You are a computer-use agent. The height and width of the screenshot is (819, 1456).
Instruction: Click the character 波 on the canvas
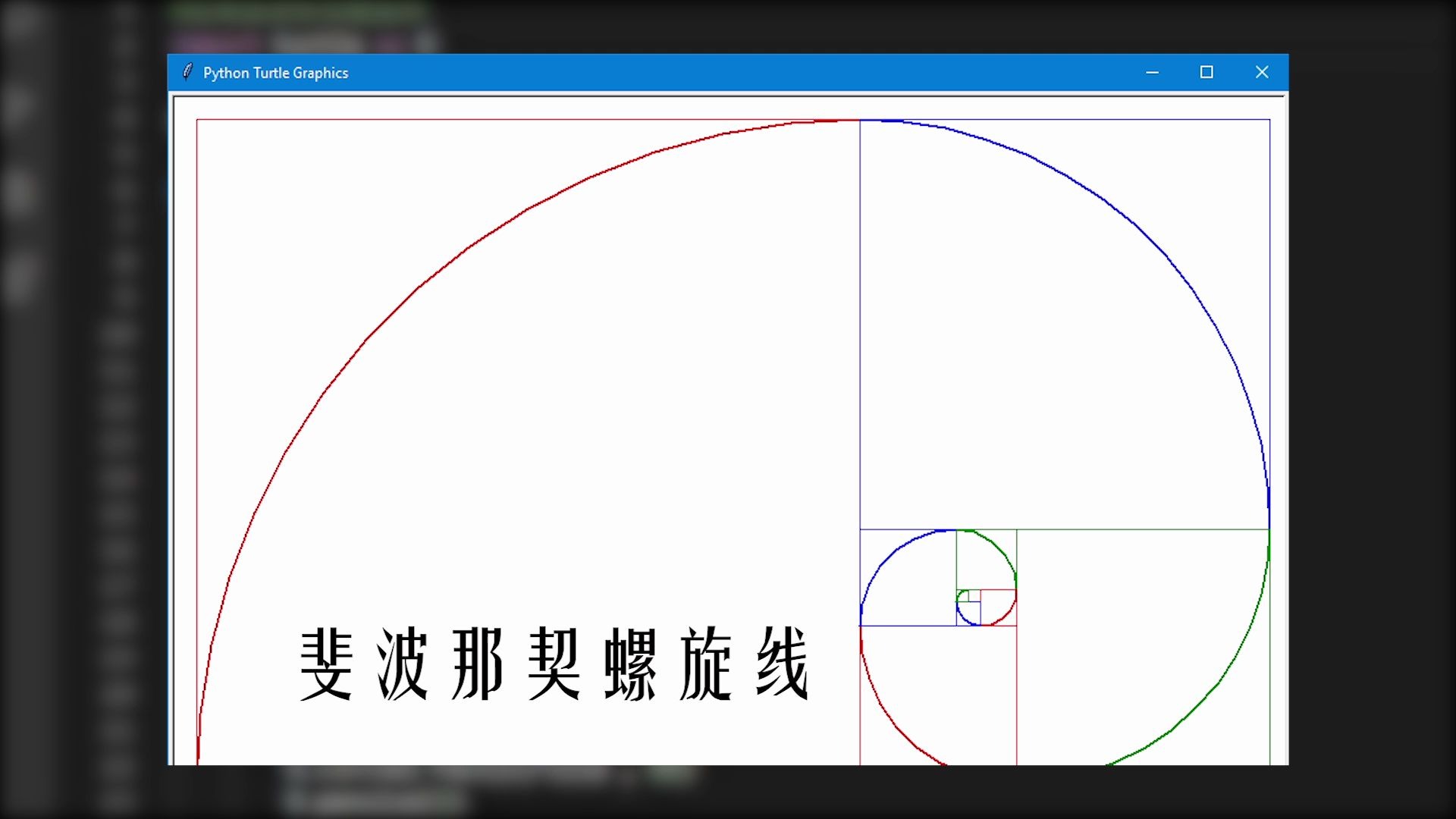403,664
